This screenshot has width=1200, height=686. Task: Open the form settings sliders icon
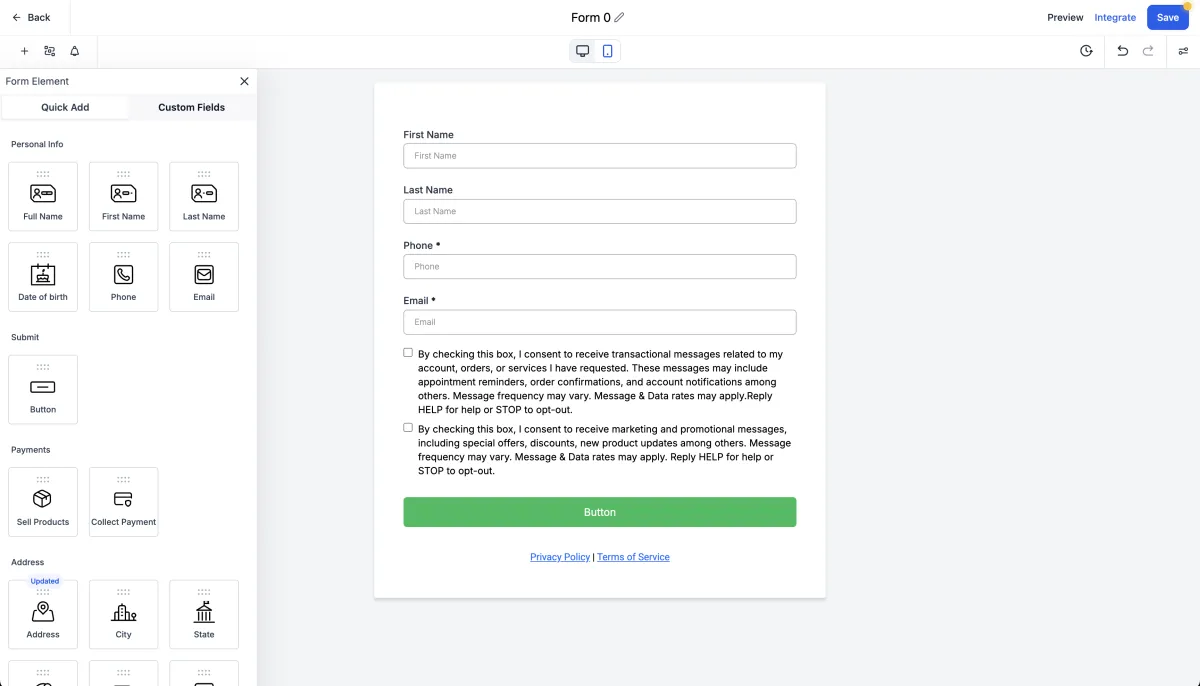1183,51
